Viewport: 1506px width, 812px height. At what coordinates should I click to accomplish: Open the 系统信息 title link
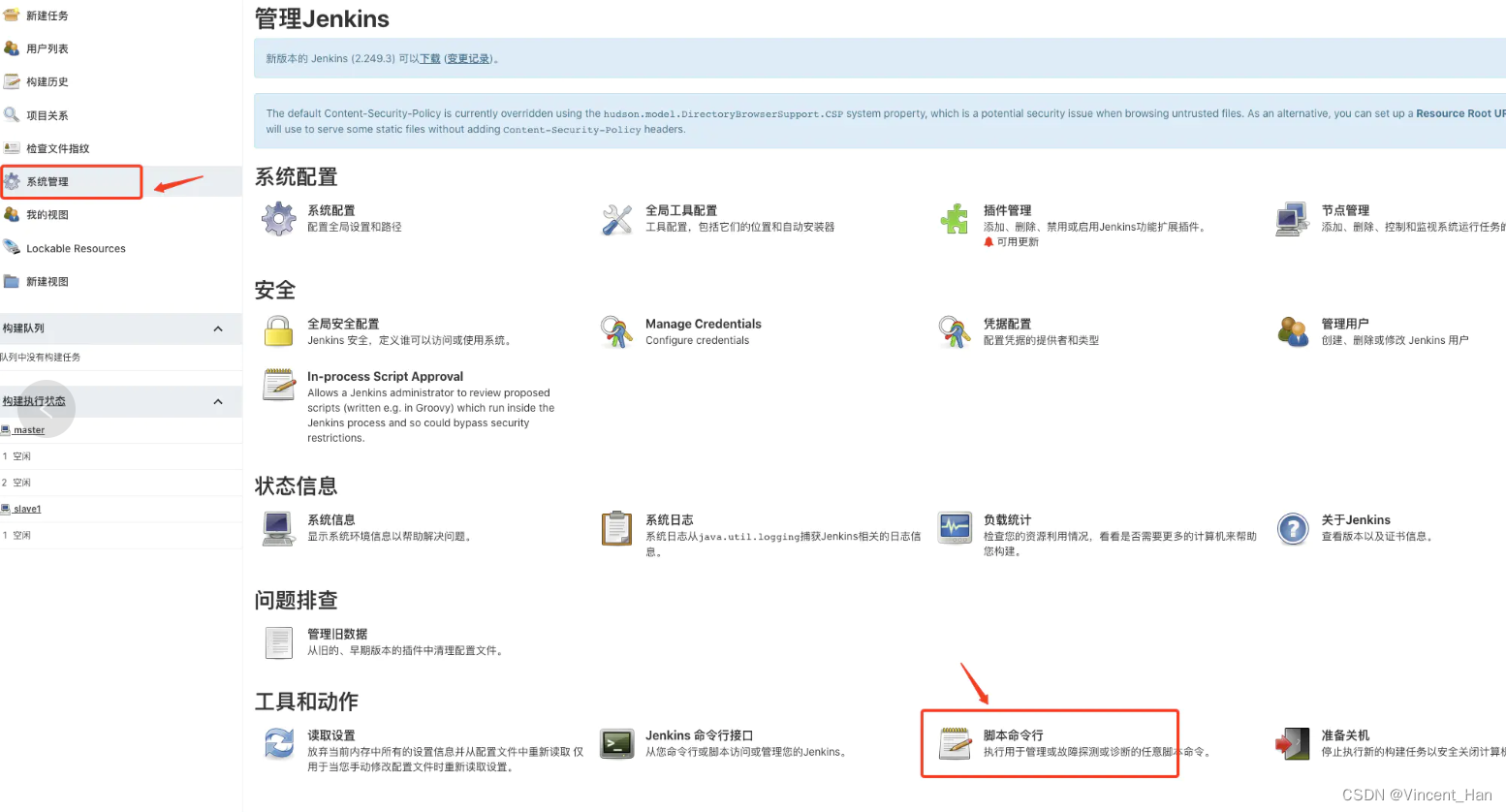[331, 520]
